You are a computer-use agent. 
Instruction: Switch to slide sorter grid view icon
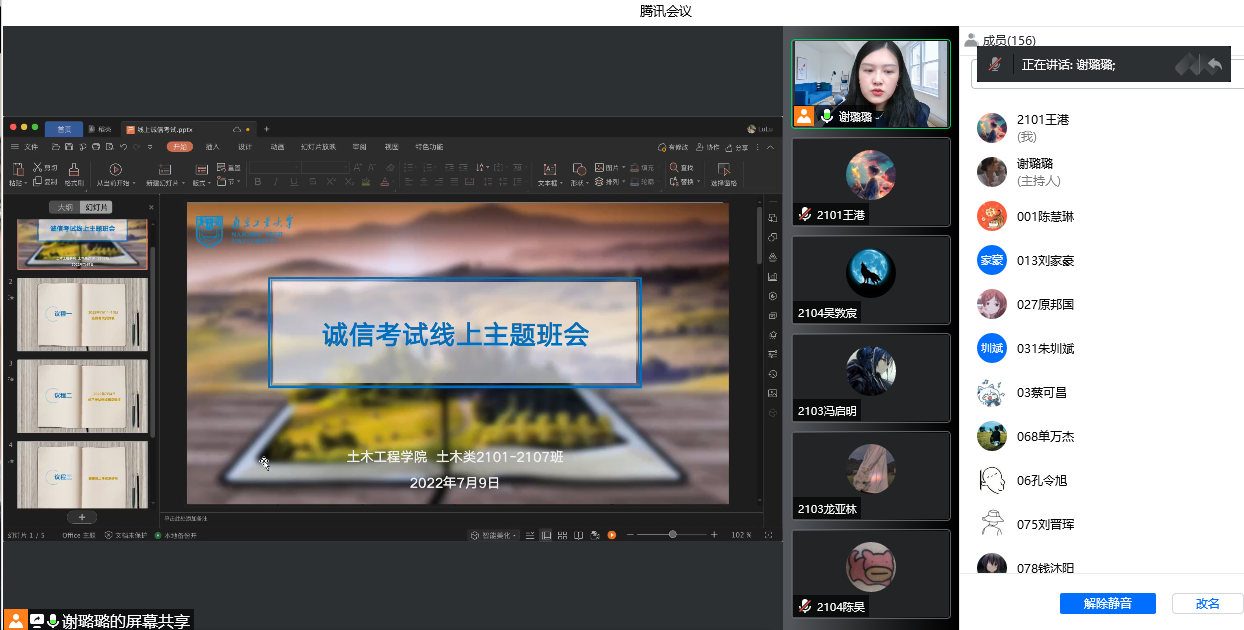562,535
